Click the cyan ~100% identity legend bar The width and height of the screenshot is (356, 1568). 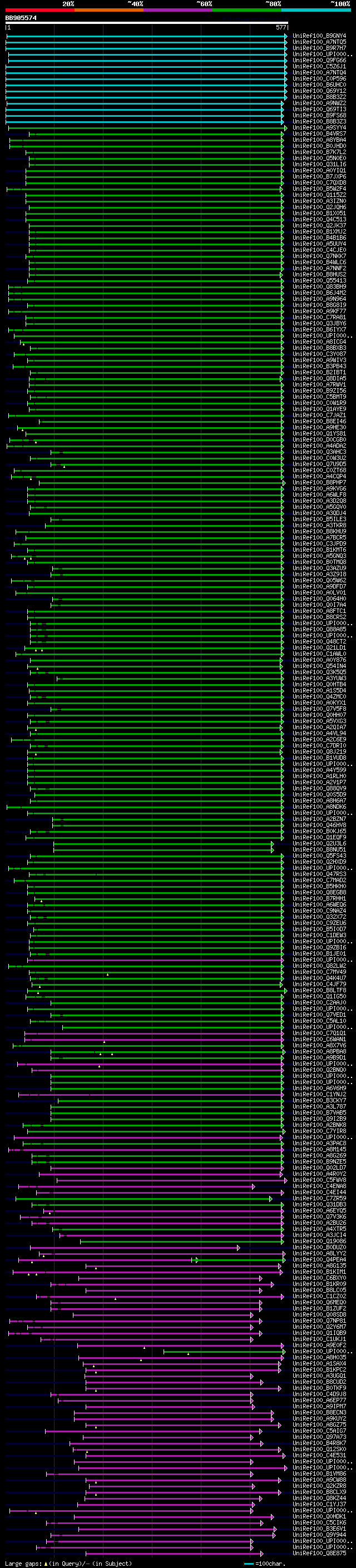(x=316, y=10)
